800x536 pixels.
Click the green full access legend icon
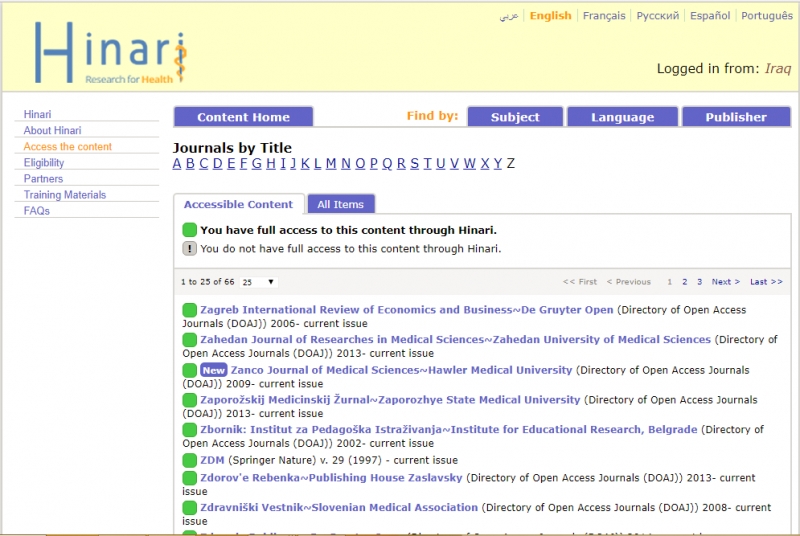(189, 230)
